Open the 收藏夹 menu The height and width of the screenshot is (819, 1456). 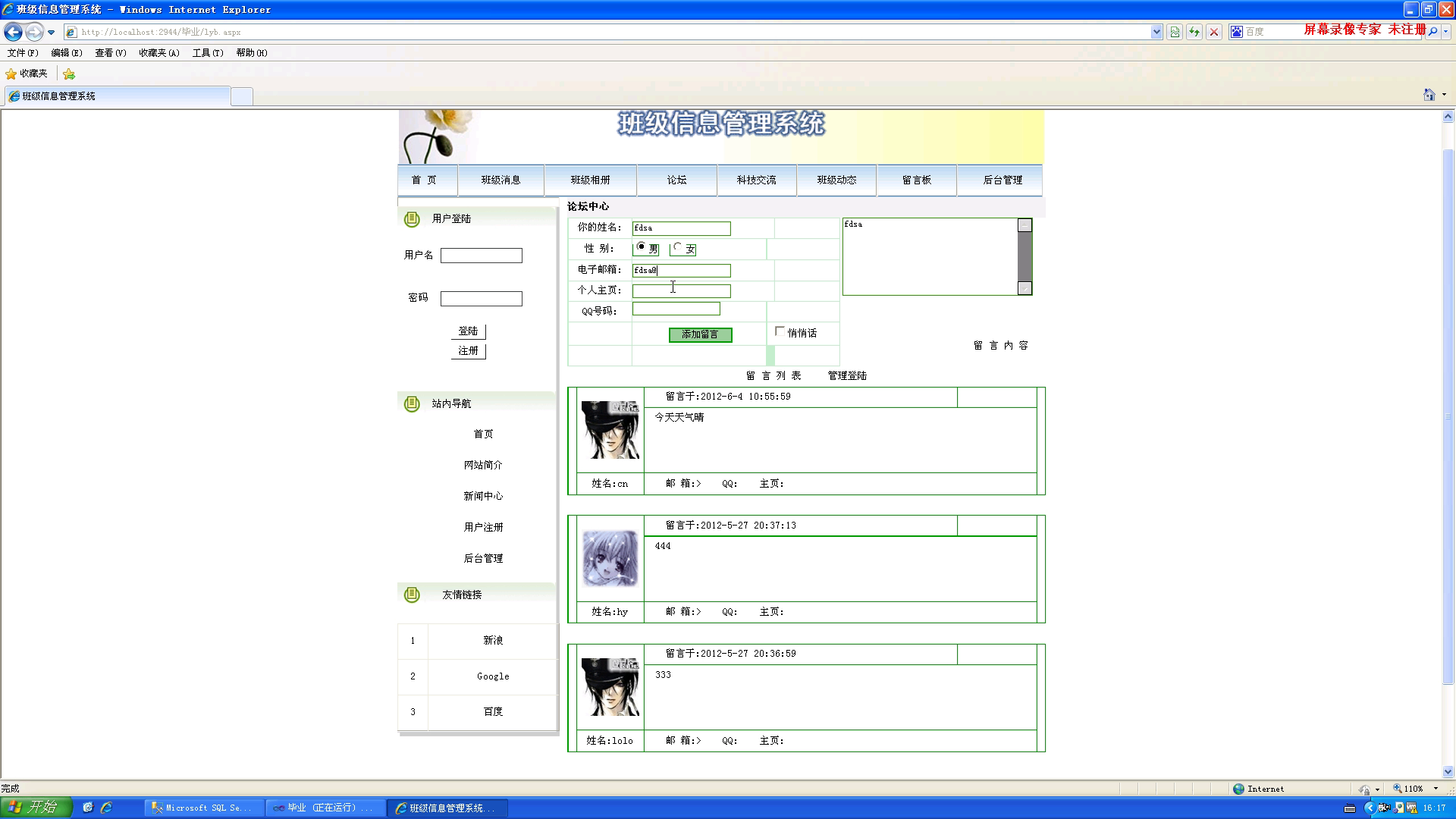coord(159,53)
